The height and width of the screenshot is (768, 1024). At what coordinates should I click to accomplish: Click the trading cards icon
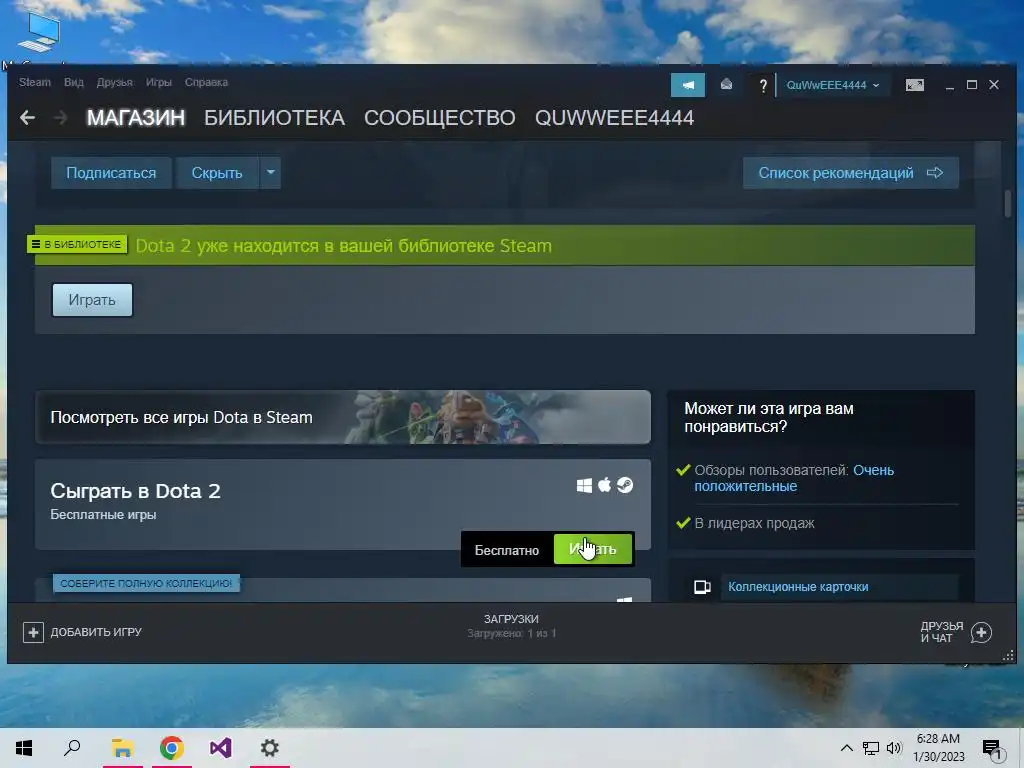[702, 587]
